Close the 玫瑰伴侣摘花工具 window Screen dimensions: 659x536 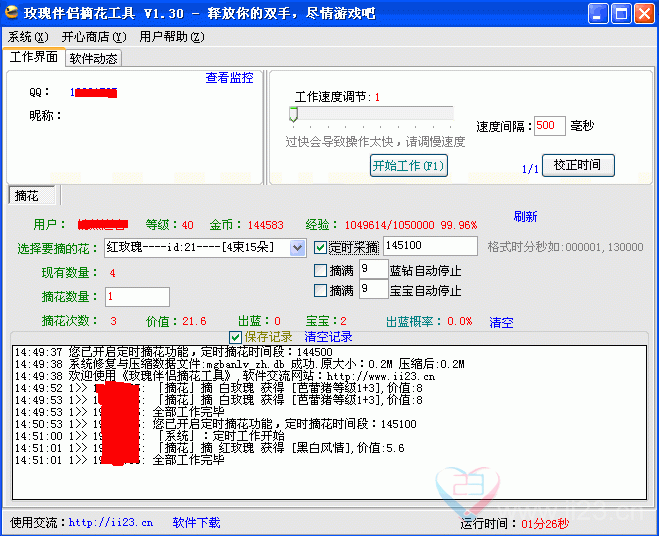tap(644, 13)
